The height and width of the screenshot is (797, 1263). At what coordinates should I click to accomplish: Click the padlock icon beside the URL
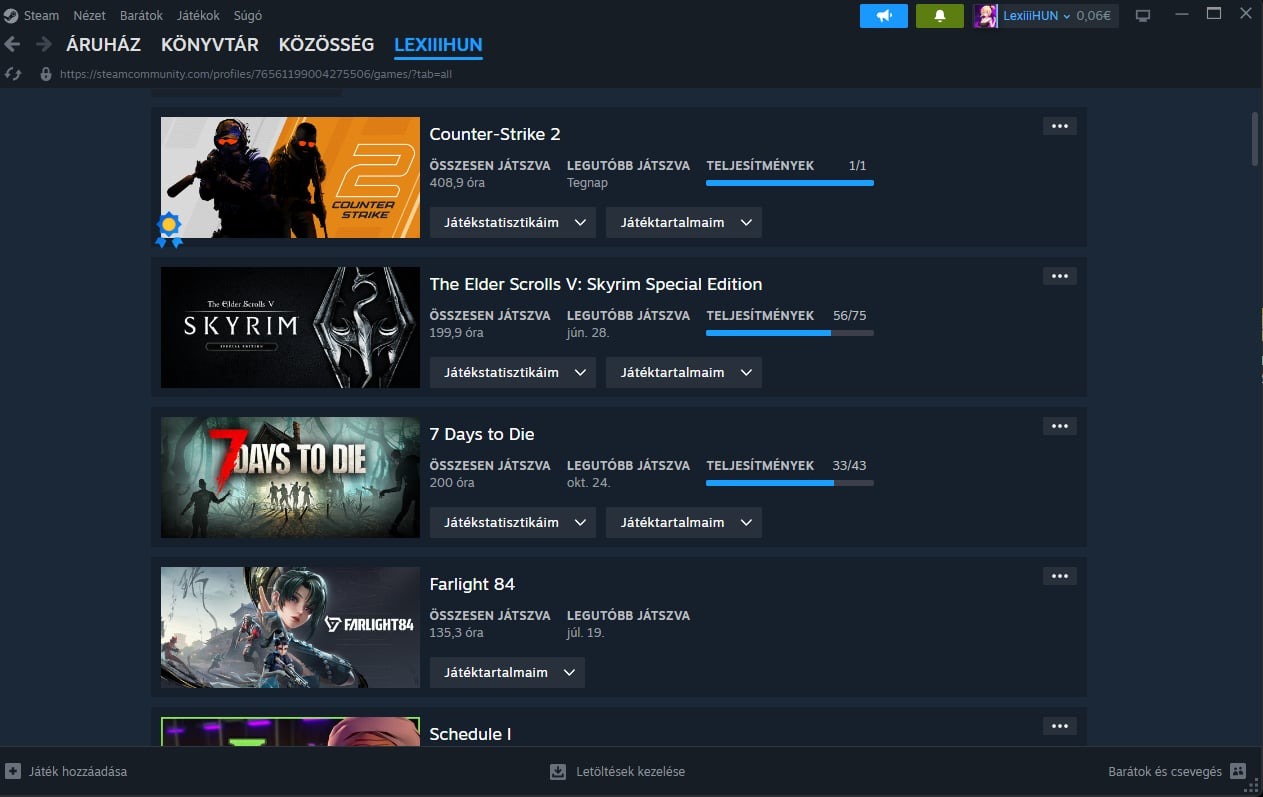45,74
